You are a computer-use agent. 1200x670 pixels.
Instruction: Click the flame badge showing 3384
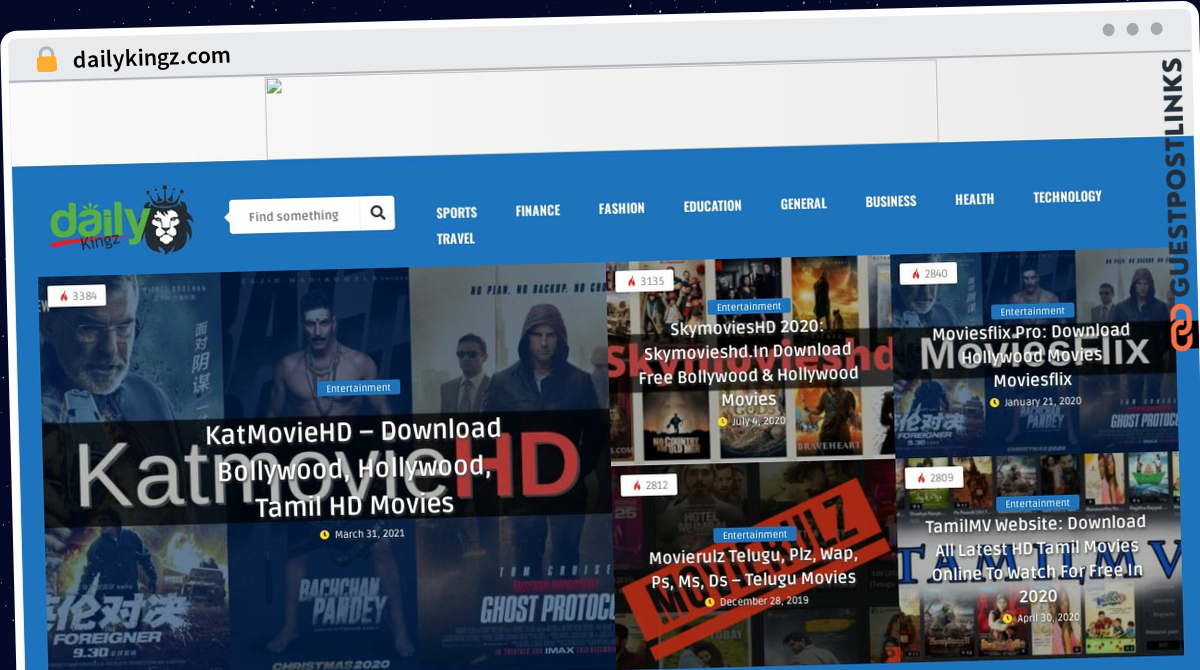pyautogui.click(x=77, y=296)
